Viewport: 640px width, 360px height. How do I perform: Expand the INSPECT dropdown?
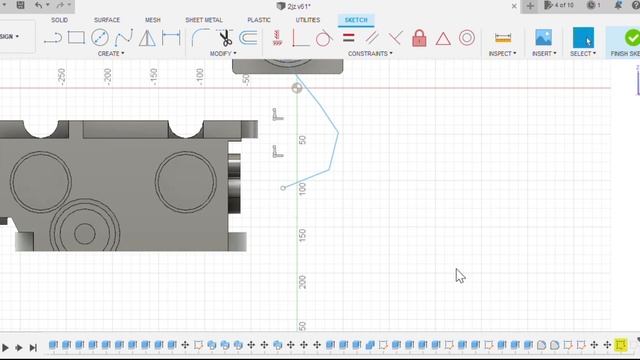(x=502, y=53)
